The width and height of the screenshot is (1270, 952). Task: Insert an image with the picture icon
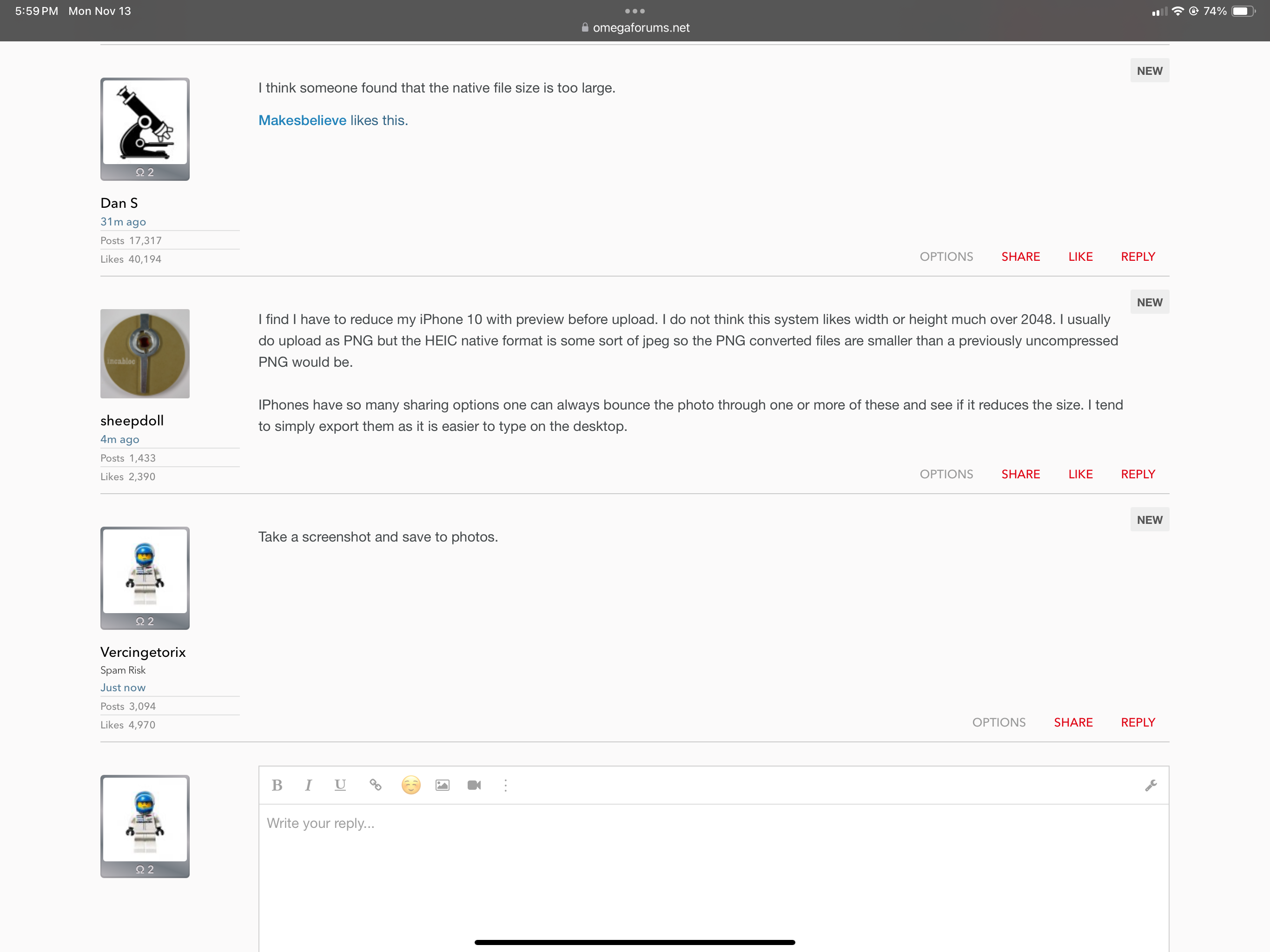point(442,785)
